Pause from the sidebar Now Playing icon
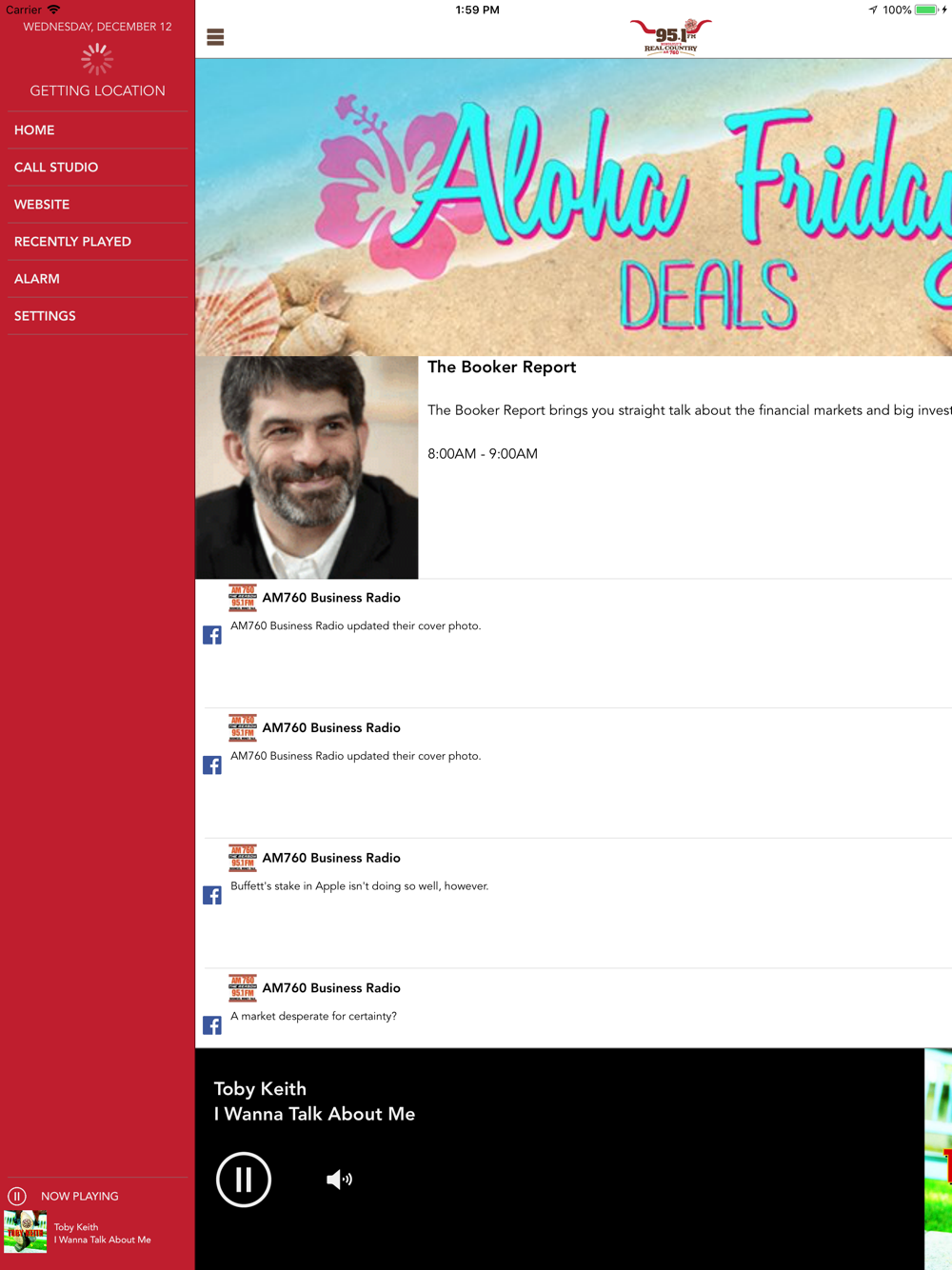Screen dimensions: 952x1270 point(17,1197)
